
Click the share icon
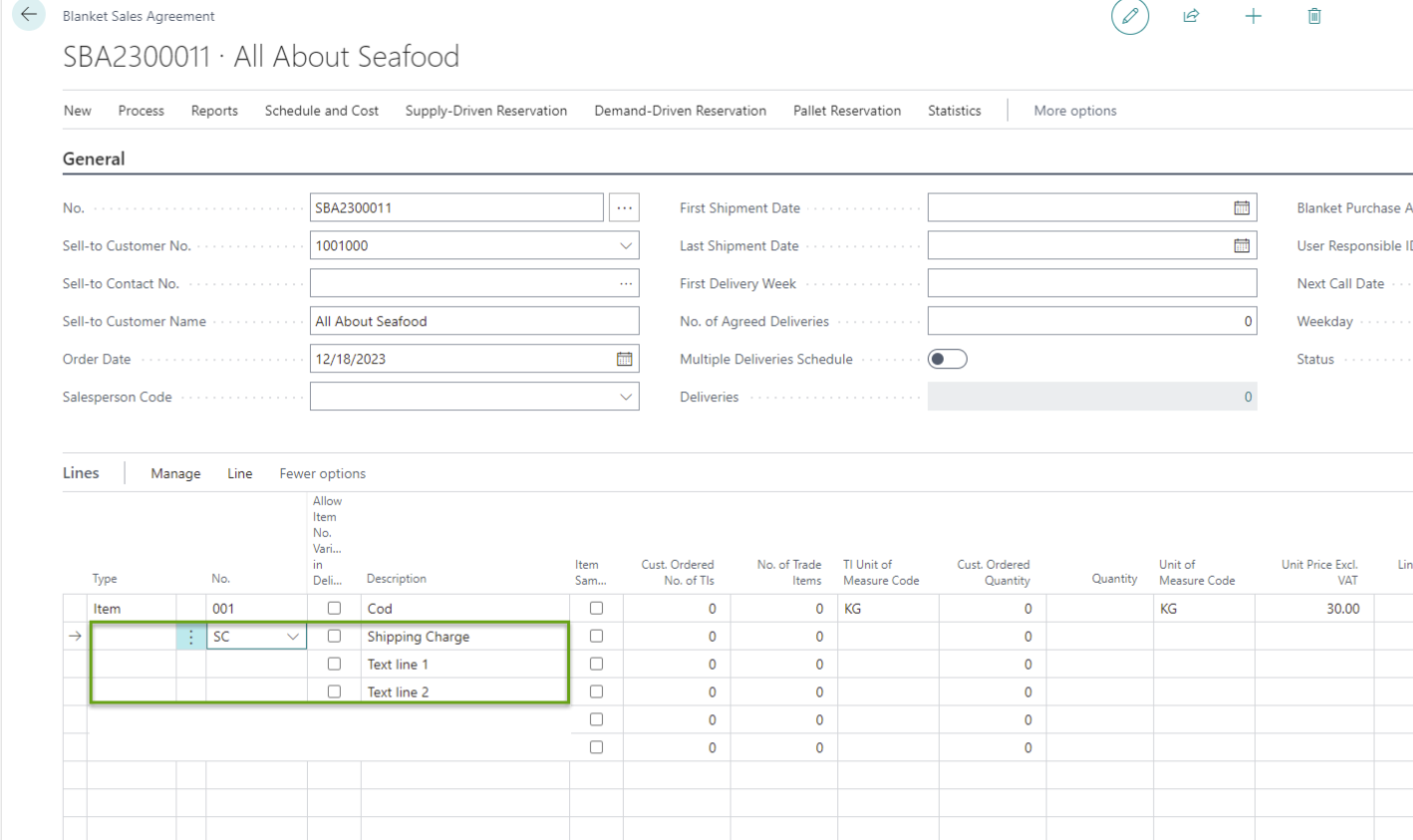coord(1191,16)
